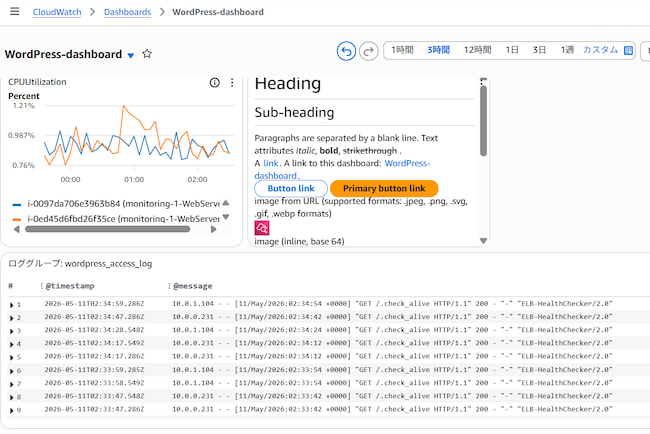The image size is (650, 434).
Task: Select the 1日 time range
Action: 512,50
